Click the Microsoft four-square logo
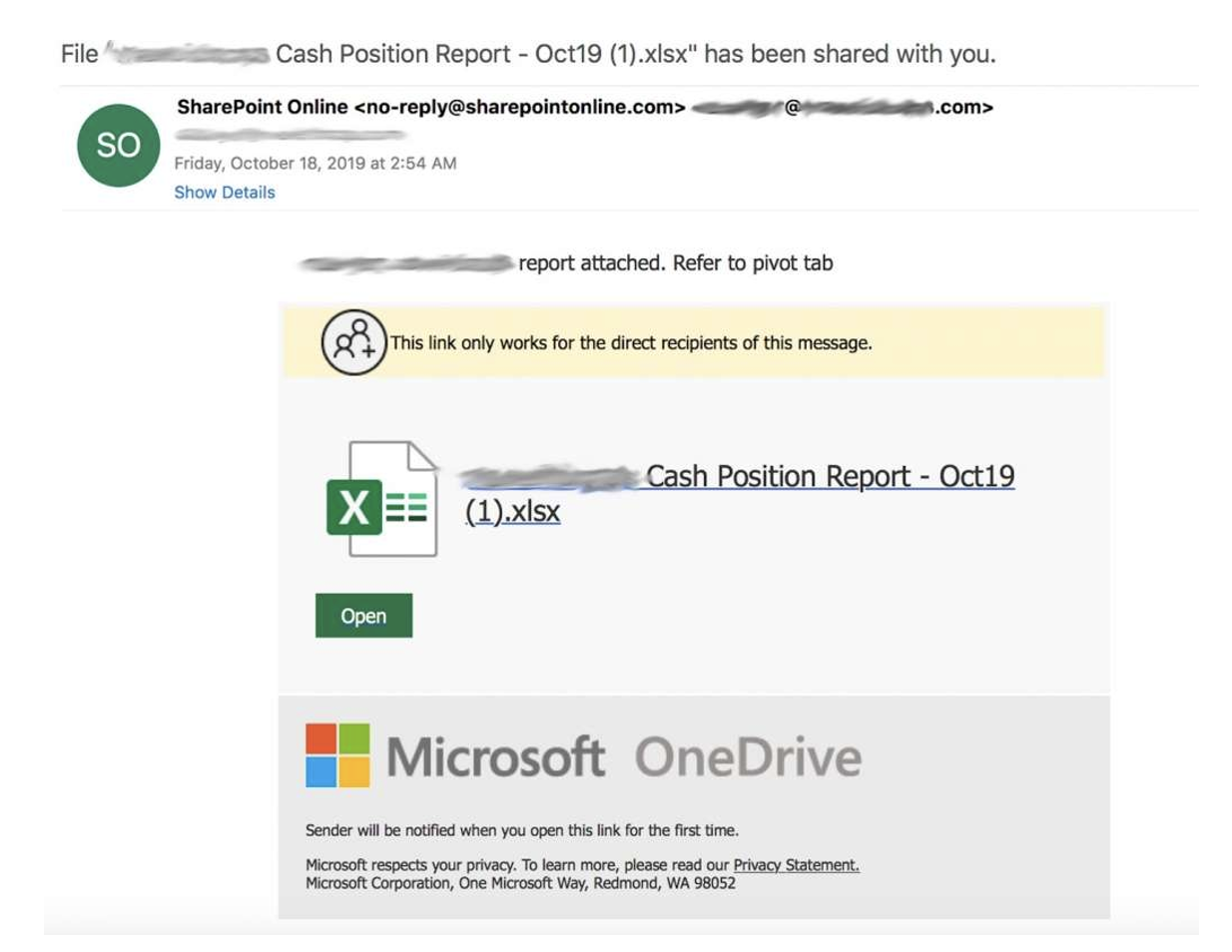 click(337, 755)
